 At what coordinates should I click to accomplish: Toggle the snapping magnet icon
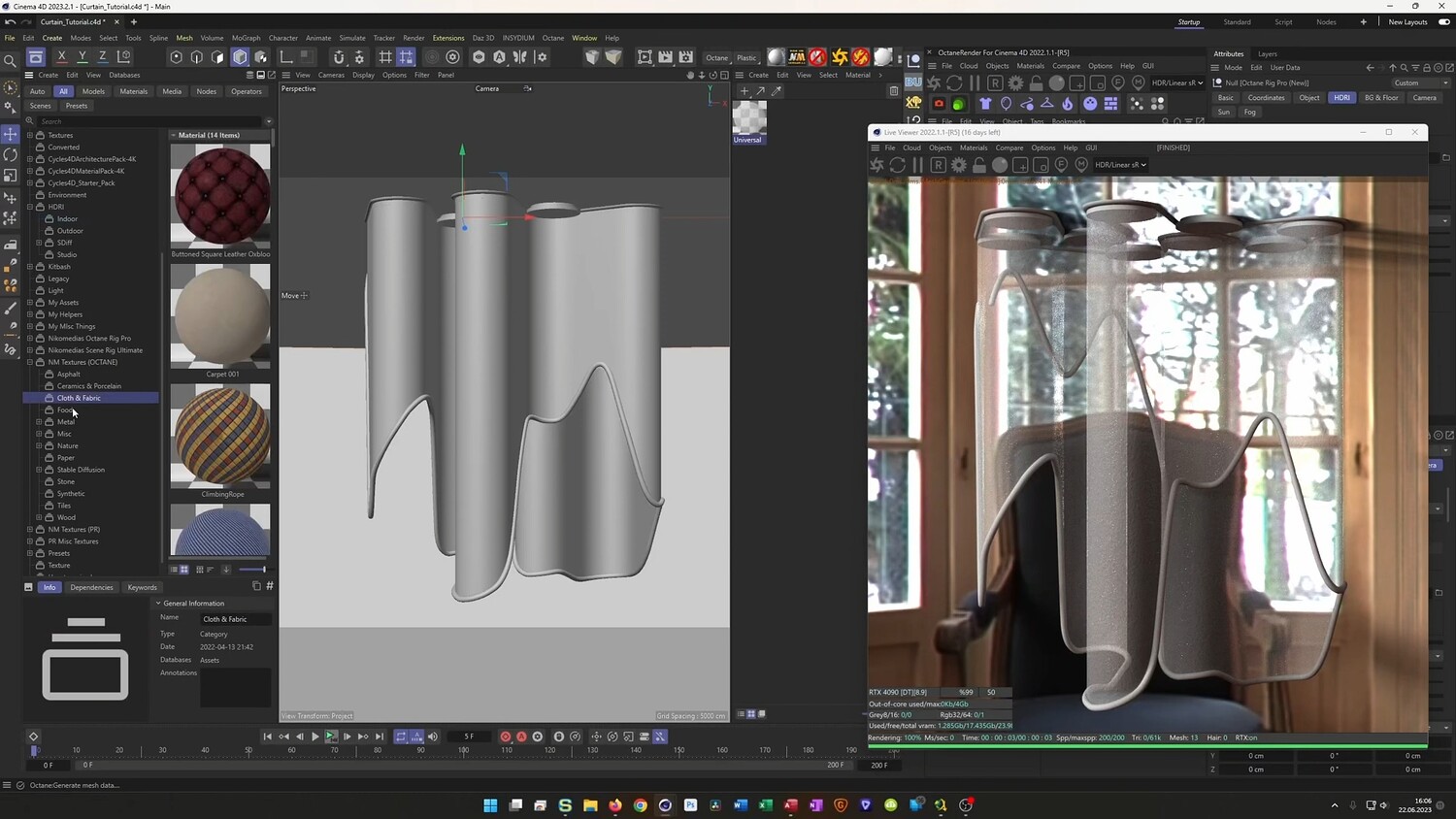(339, 57)
